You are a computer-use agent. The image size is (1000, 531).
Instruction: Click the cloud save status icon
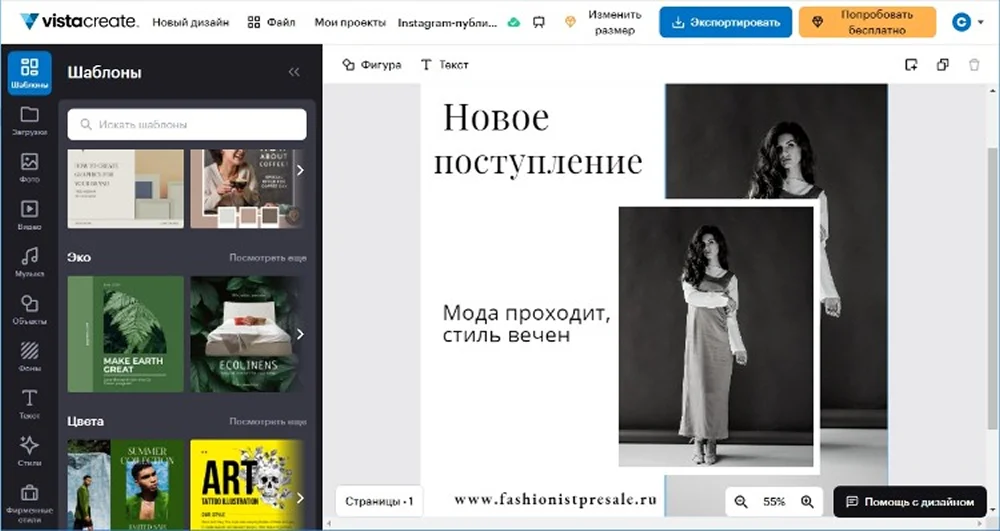(x=513, y=22)
